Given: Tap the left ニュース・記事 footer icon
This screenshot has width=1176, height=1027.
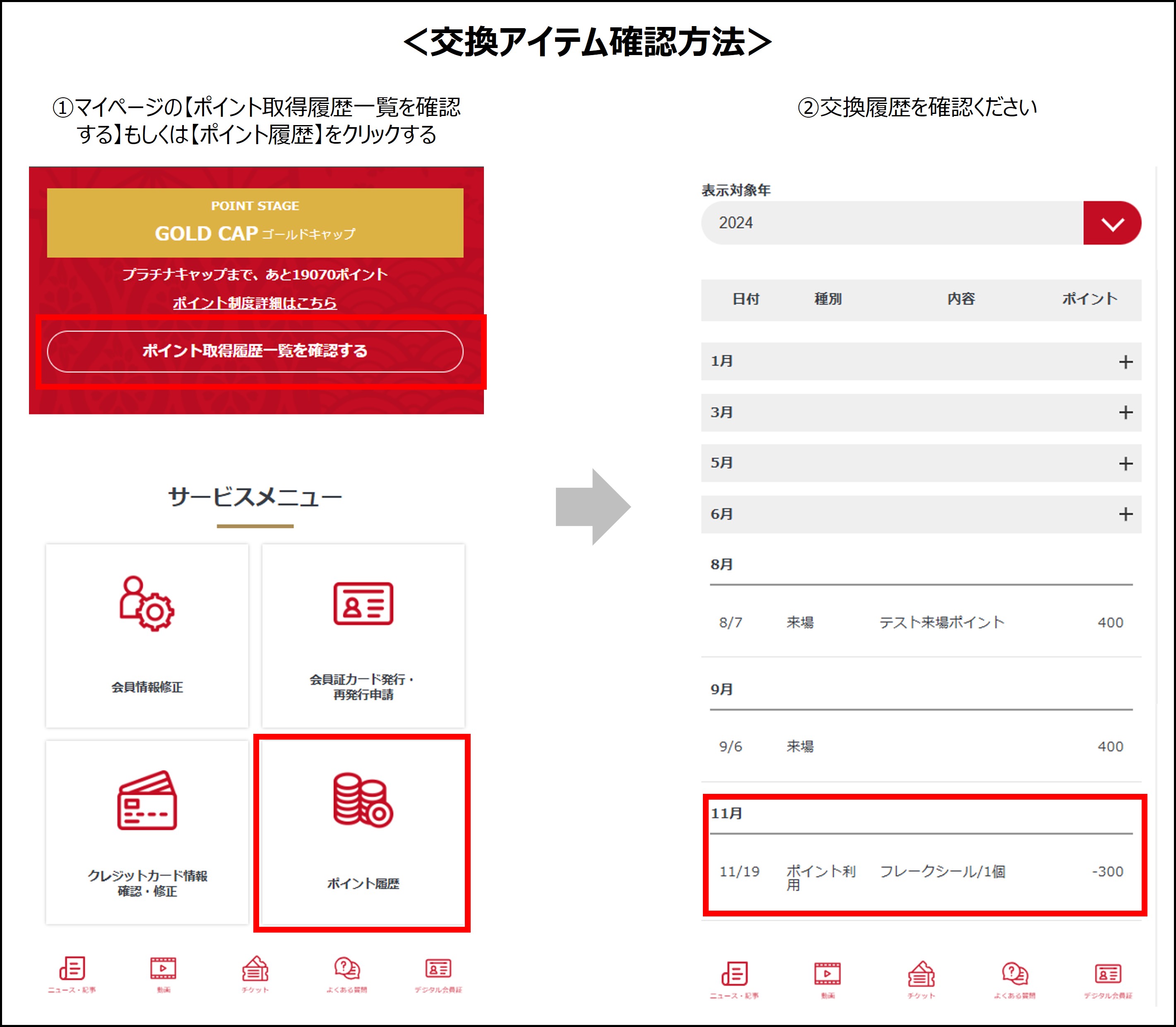Looking at the screenshot, I should pos(72,969).
